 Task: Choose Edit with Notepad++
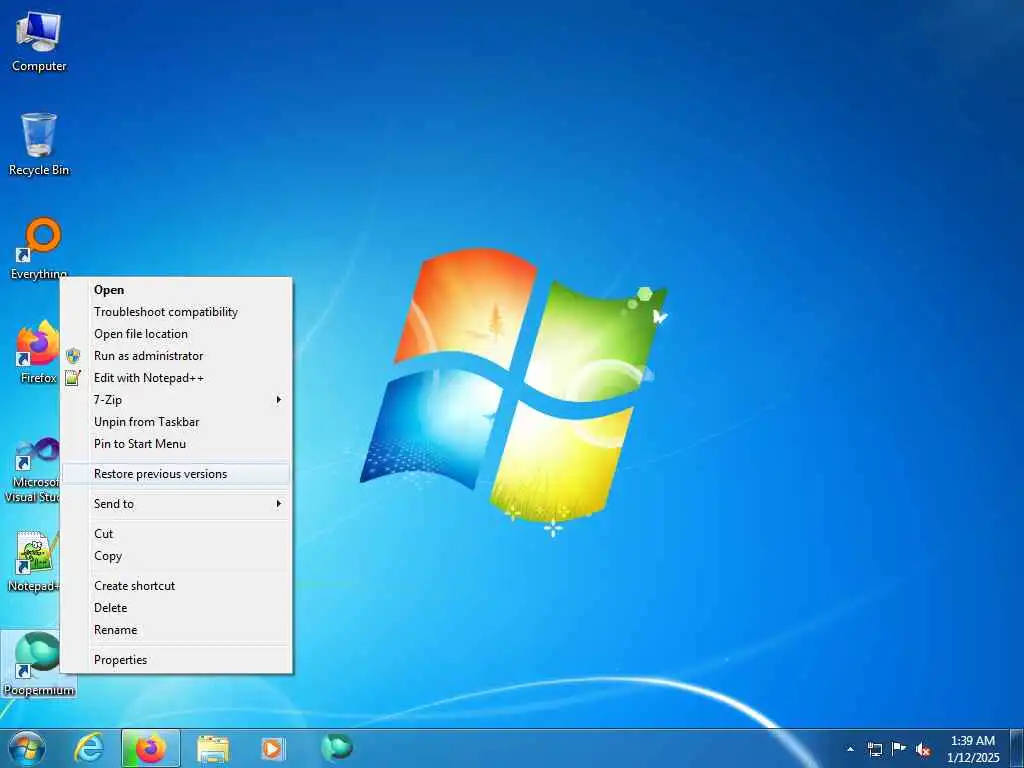[x=175, y=378]
